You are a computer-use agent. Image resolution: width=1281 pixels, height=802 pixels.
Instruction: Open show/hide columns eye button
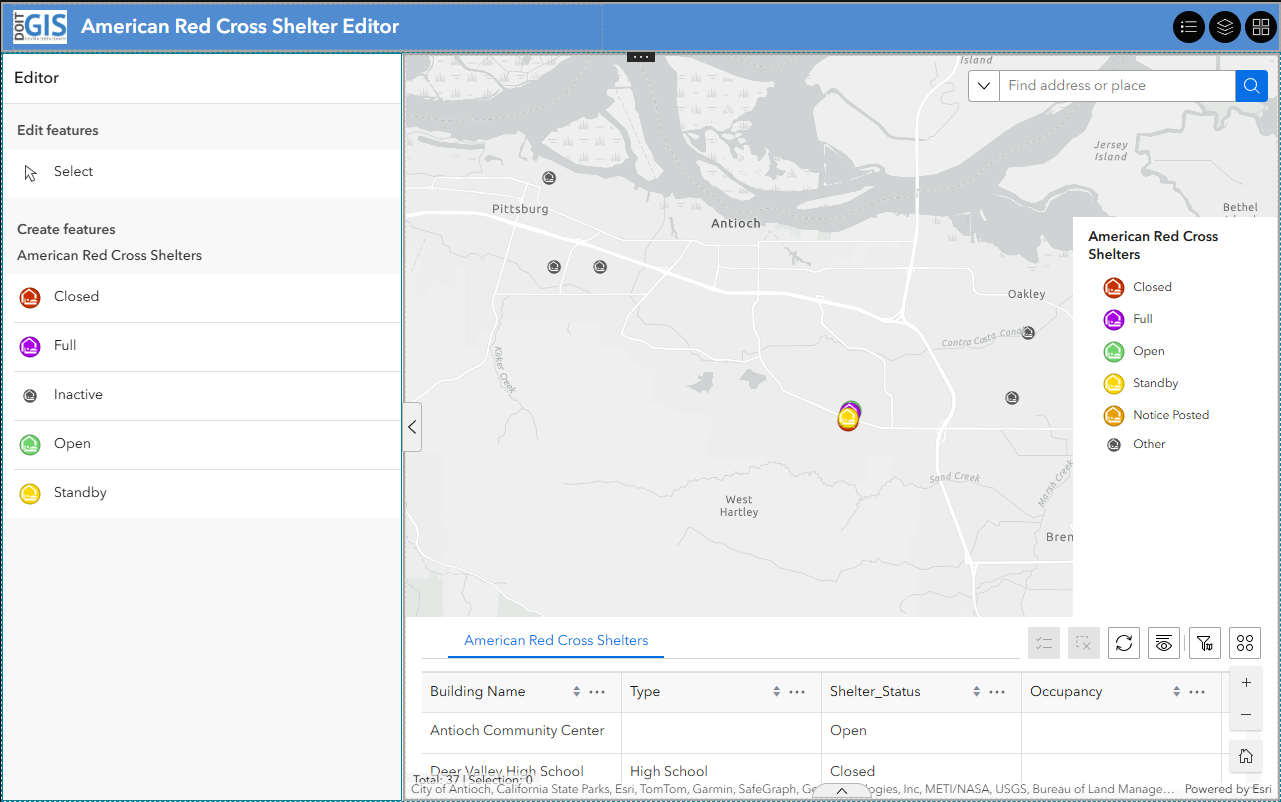coord(1164,643)
